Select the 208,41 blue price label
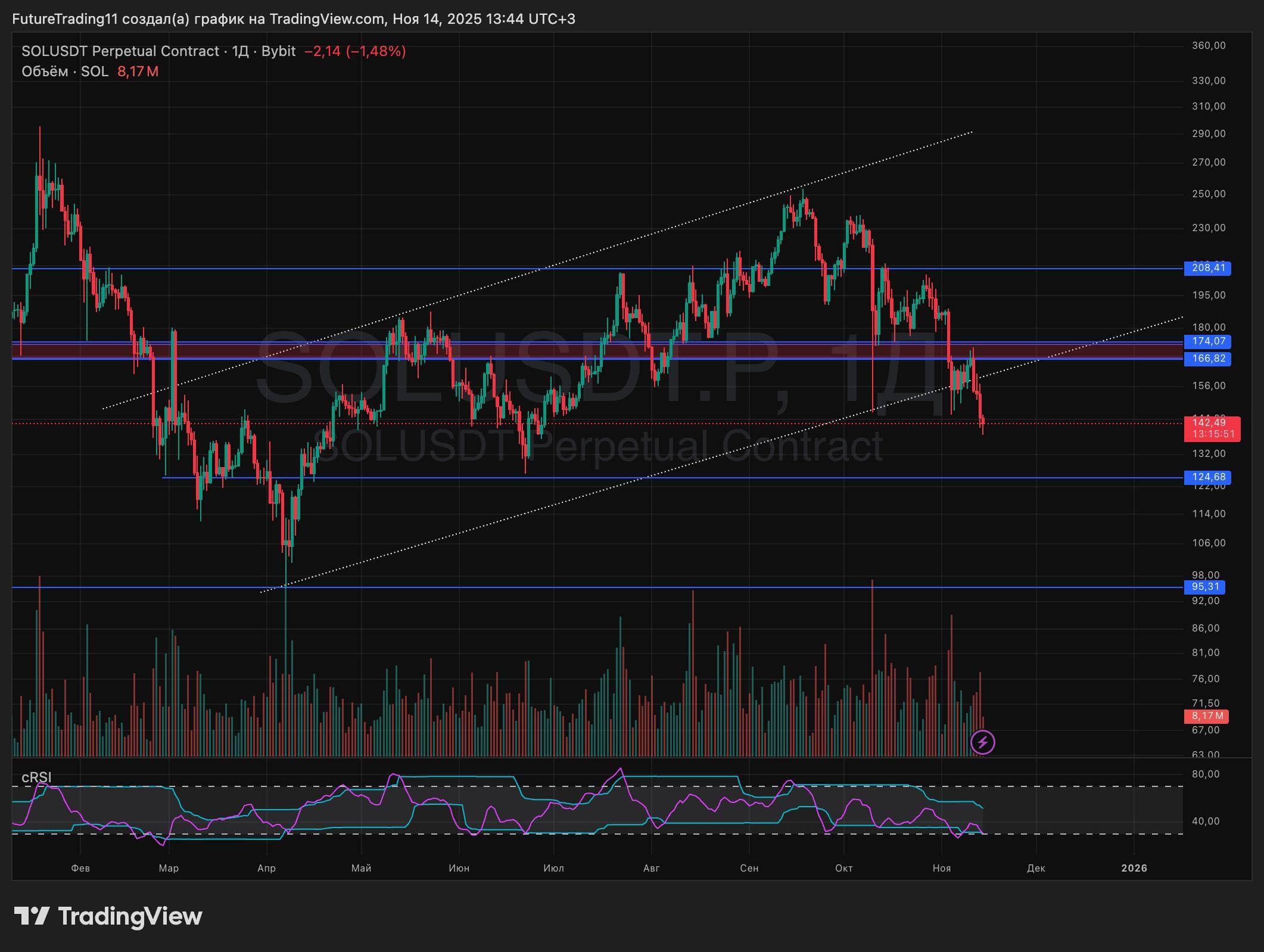The height and width of the screenshot is (952, 1264). (1208, 268)
